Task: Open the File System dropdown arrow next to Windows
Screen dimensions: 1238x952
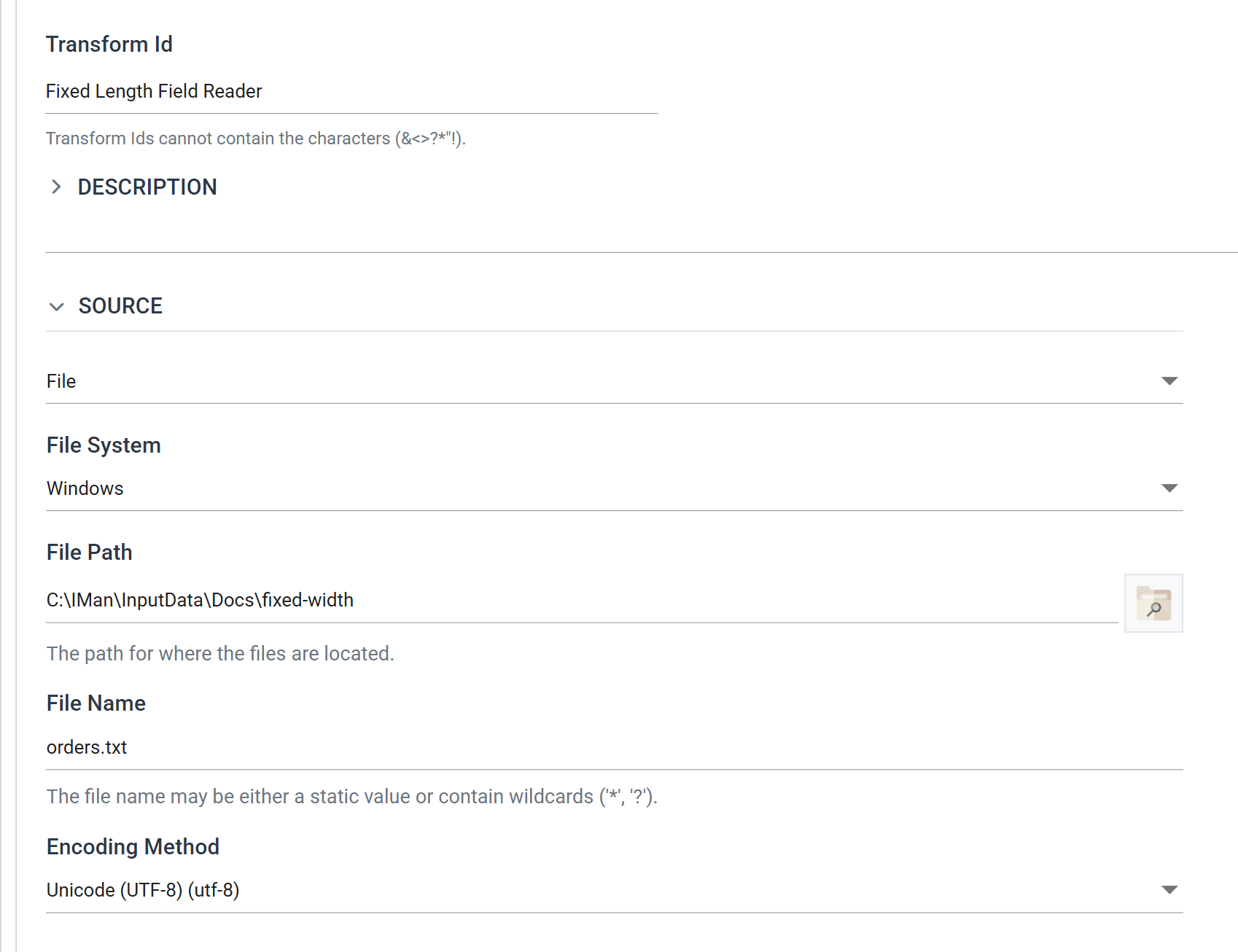Action: (1169, 488)
